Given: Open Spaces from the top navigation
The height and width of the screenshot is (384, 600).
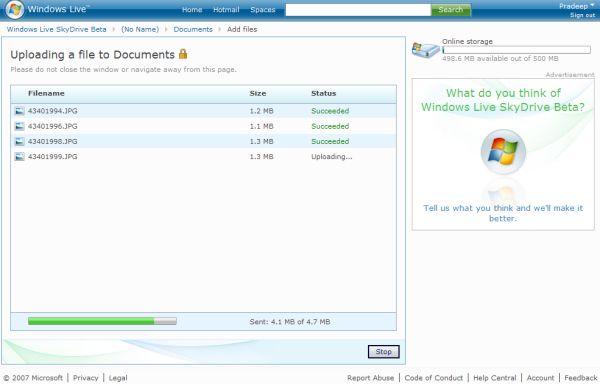Looking at the screenshot, I should pyautogui.click(x=262, y=10).
